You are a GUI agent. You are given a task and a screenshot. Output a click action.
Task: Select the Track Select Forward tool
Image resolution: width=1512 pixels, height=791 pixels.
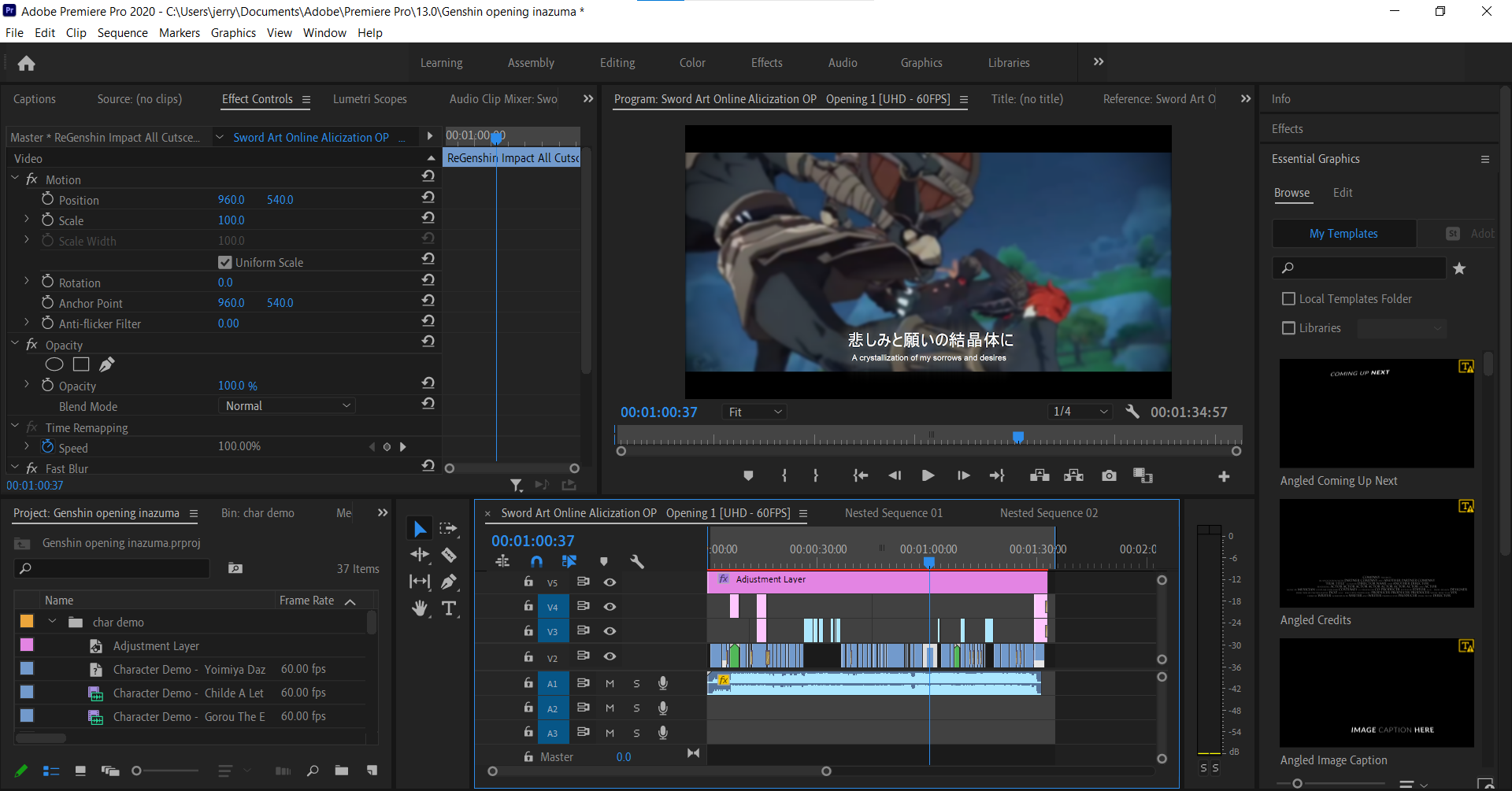pos(449,529)
